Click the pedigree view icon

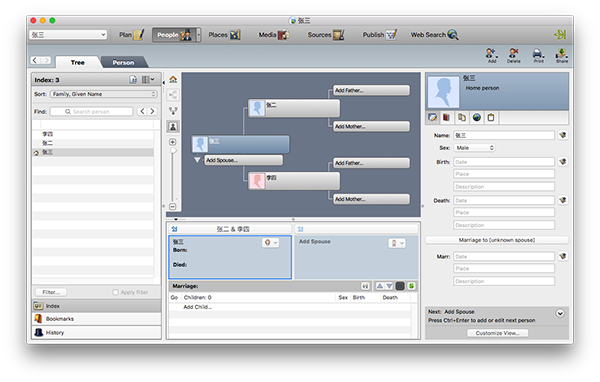173,95
